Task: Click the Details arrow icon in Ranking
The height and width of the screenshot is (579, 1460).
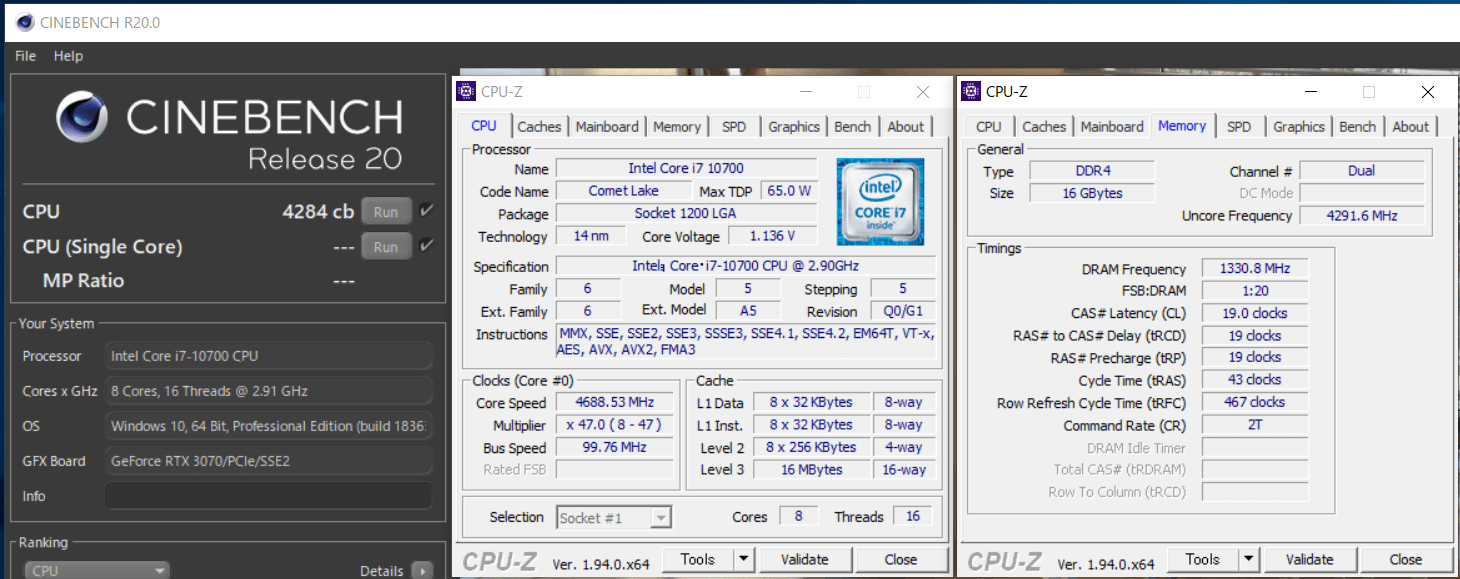Action: point(422,571)
